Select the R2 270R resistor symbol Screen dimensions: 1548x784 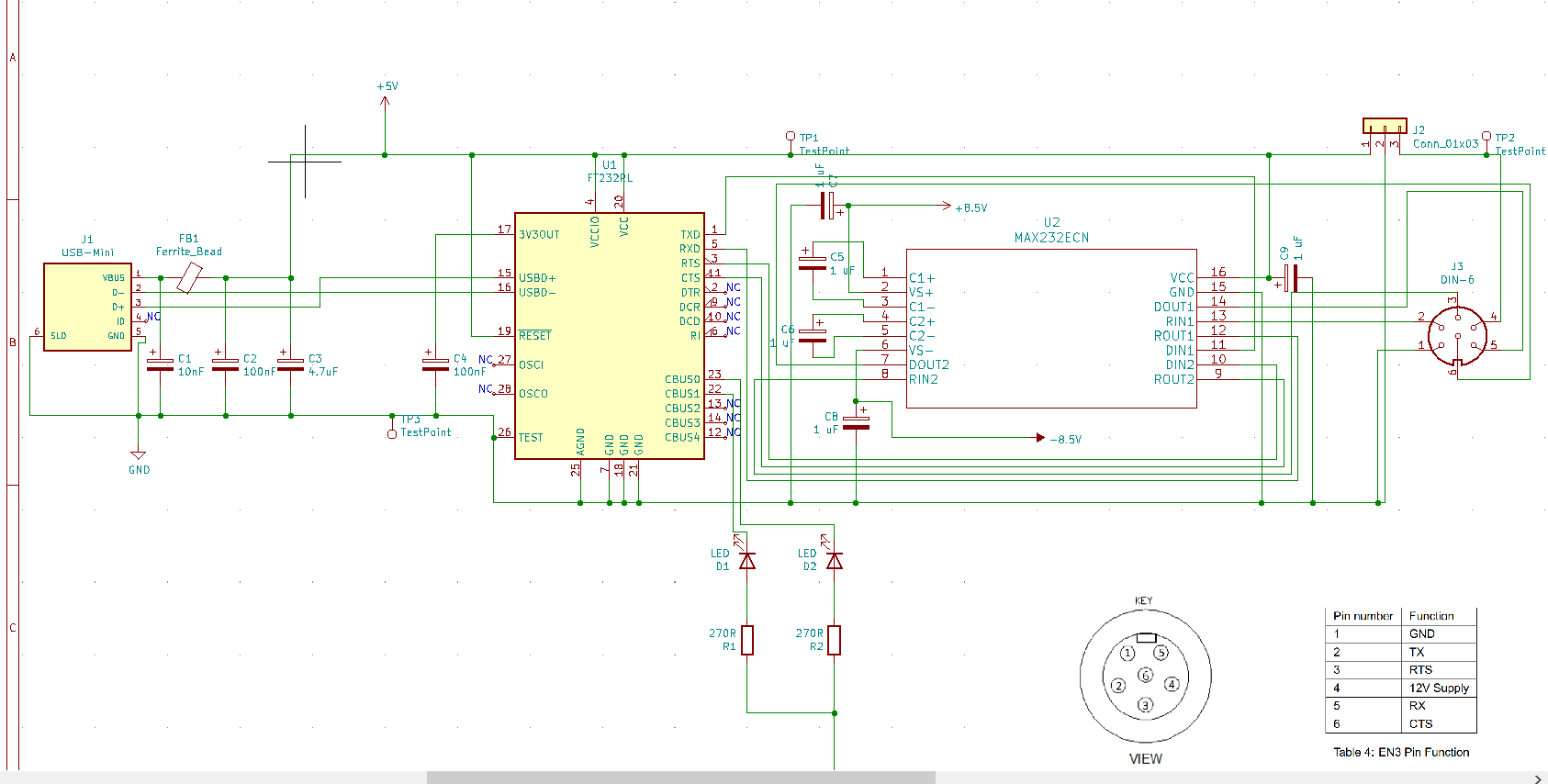tap(834, 640)
